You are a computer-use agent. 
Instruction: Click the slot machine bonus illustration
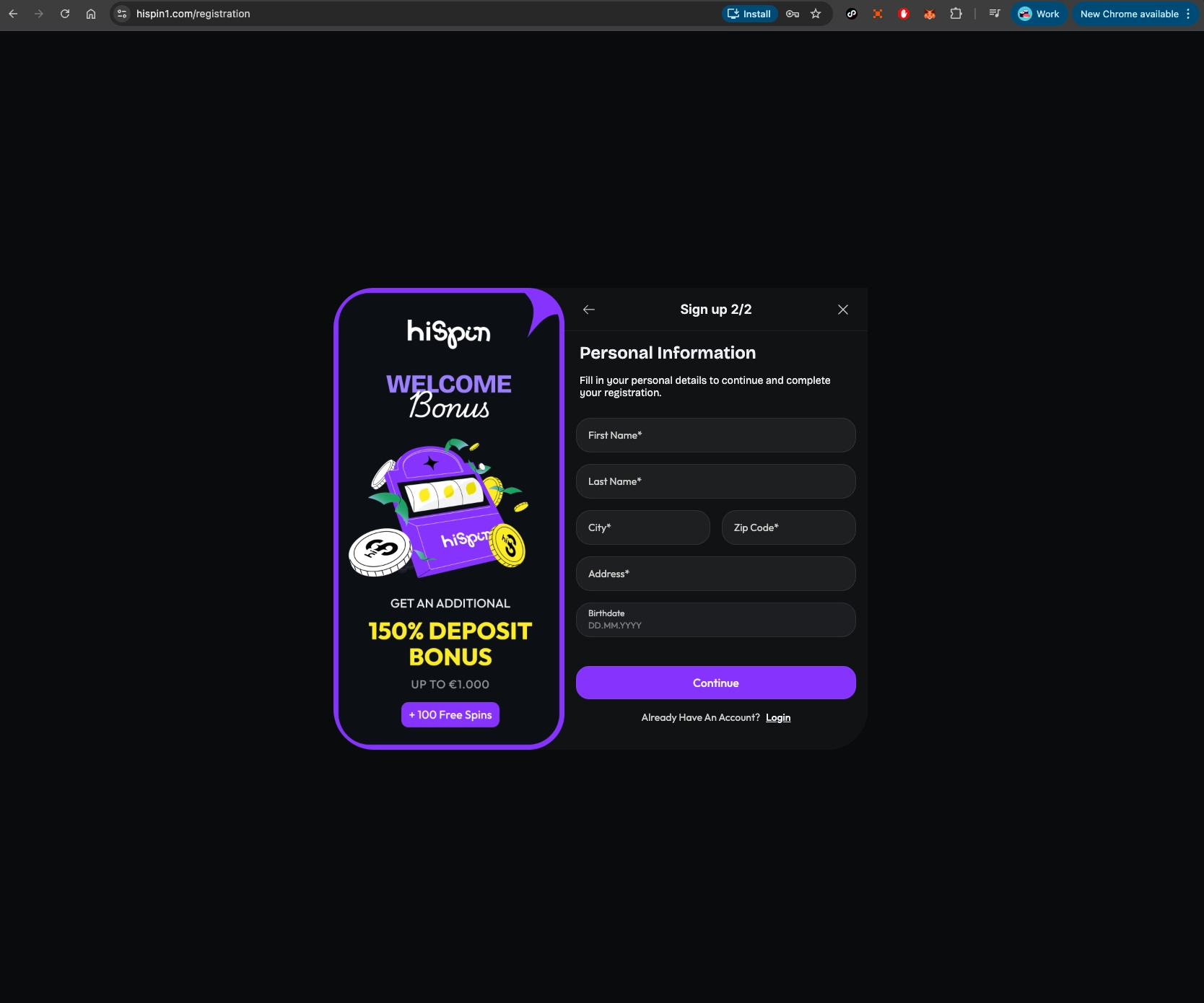tap(439, 509)
